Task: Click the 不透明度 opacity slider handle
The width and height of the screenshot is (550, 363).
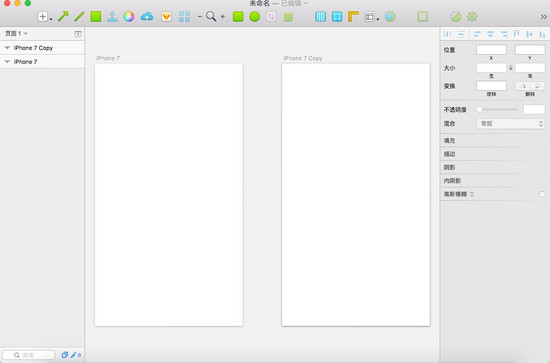Action: point(479,109)
